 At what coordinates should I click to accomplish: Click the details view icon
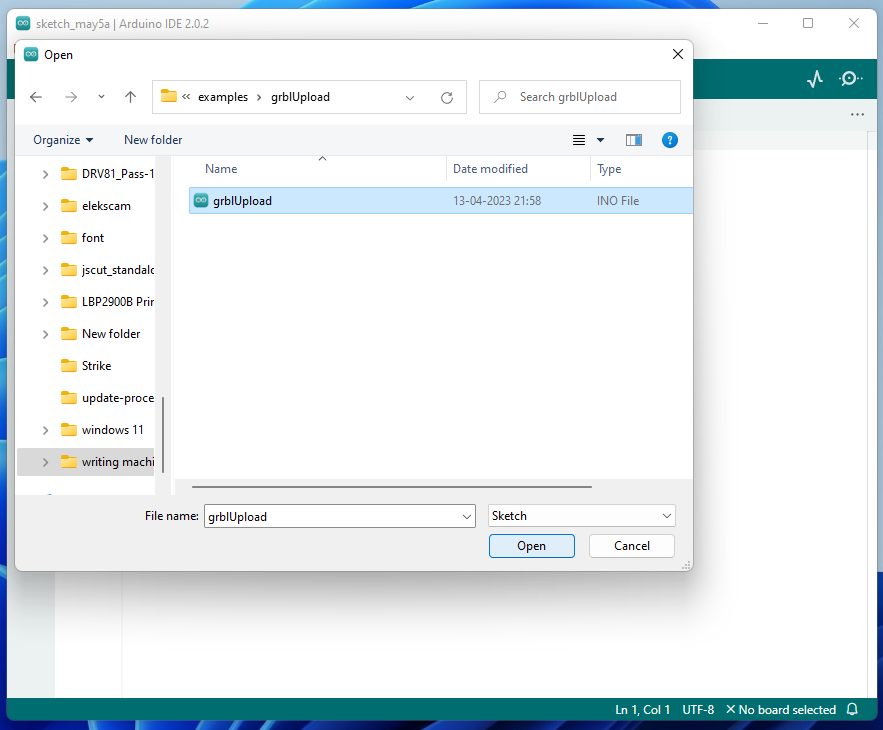[x=581, y=140]
